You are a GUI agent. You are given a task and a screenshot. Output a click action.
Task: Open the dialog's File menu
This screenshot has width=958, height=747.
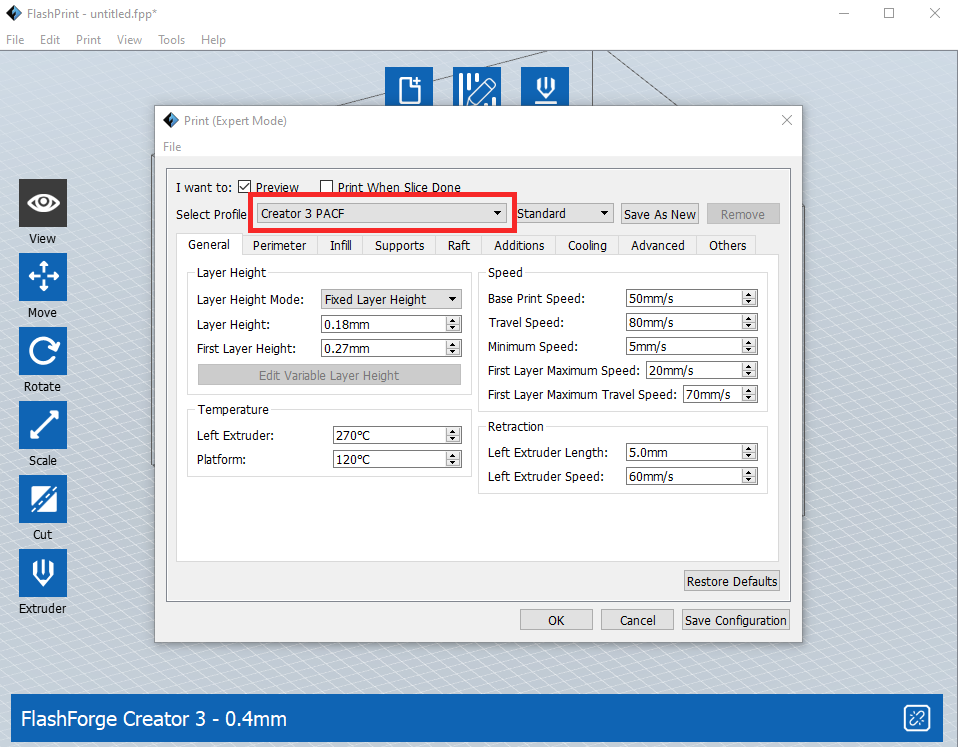click(172, 147)
